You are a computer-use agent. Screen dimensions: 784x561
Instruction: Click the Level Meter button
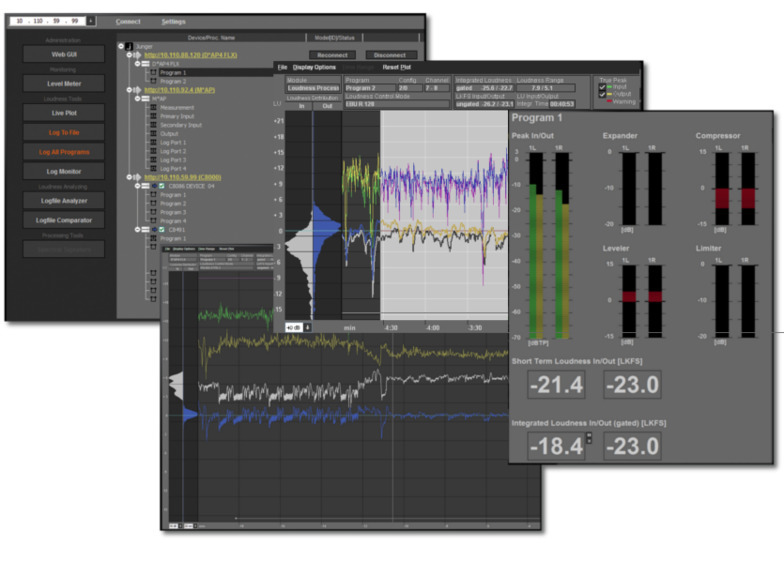(64, 84)
